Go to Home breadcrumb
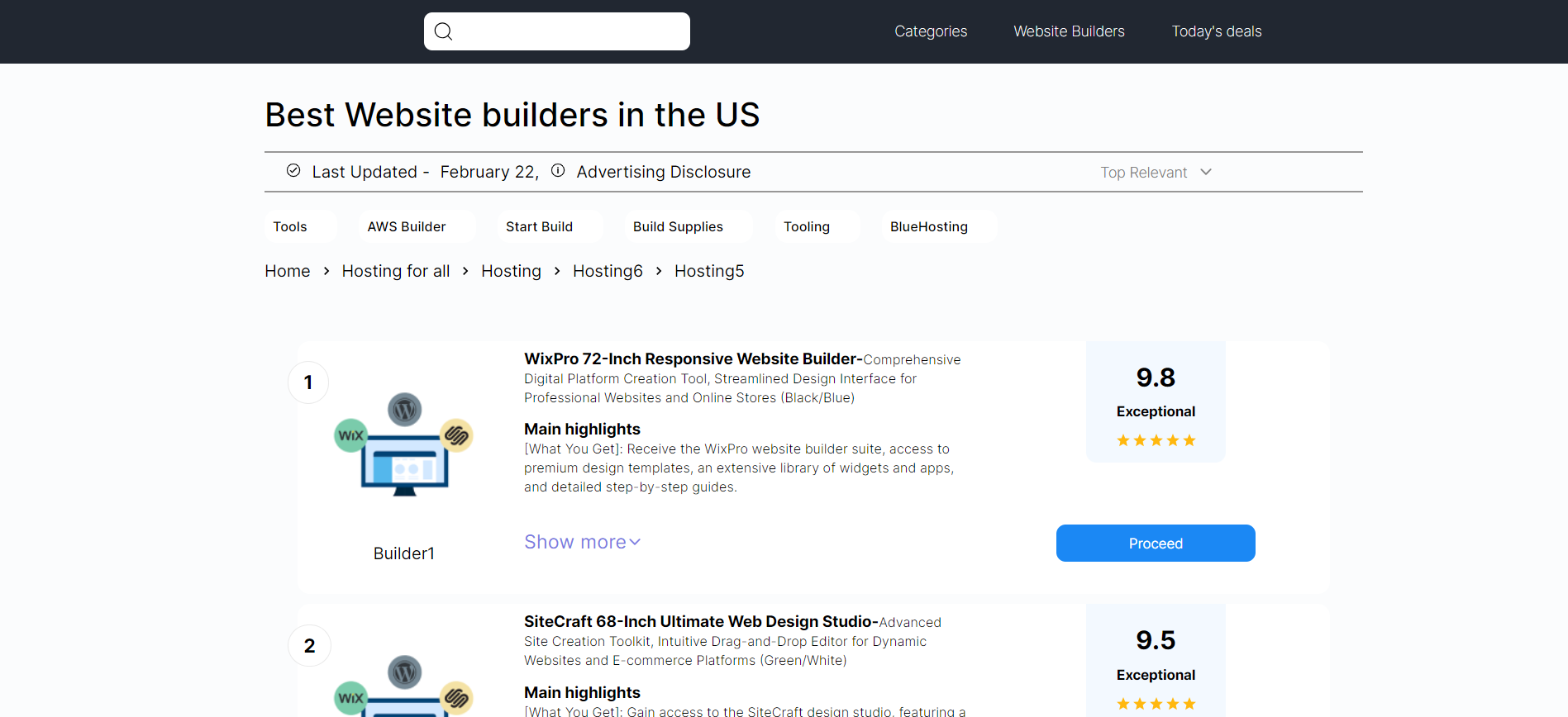 tap(288, 271)
